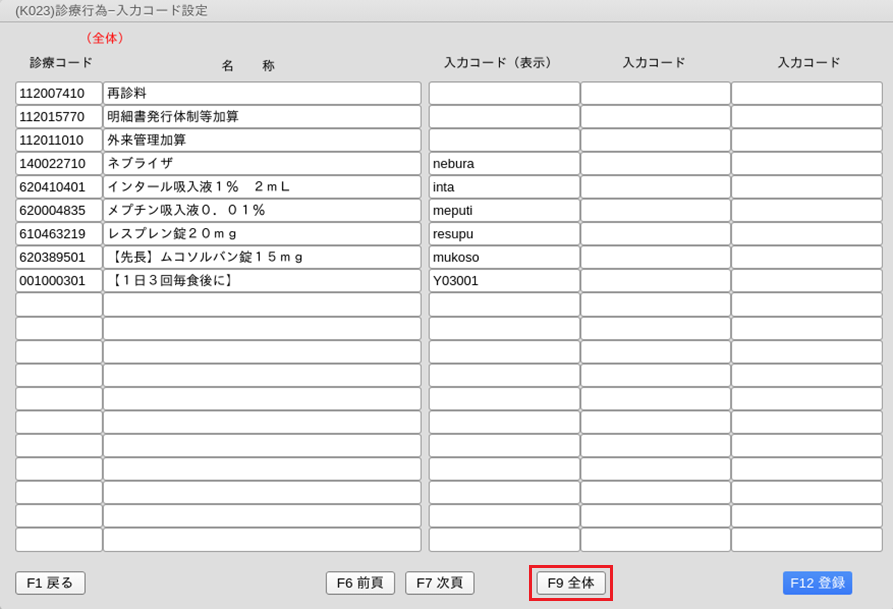Select the 140022710 code field

click(59, 163)
